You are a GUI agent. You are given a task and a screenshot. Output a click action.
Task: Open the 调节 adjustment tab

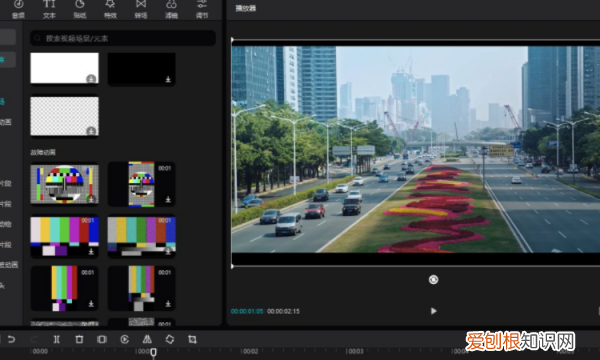202,9
